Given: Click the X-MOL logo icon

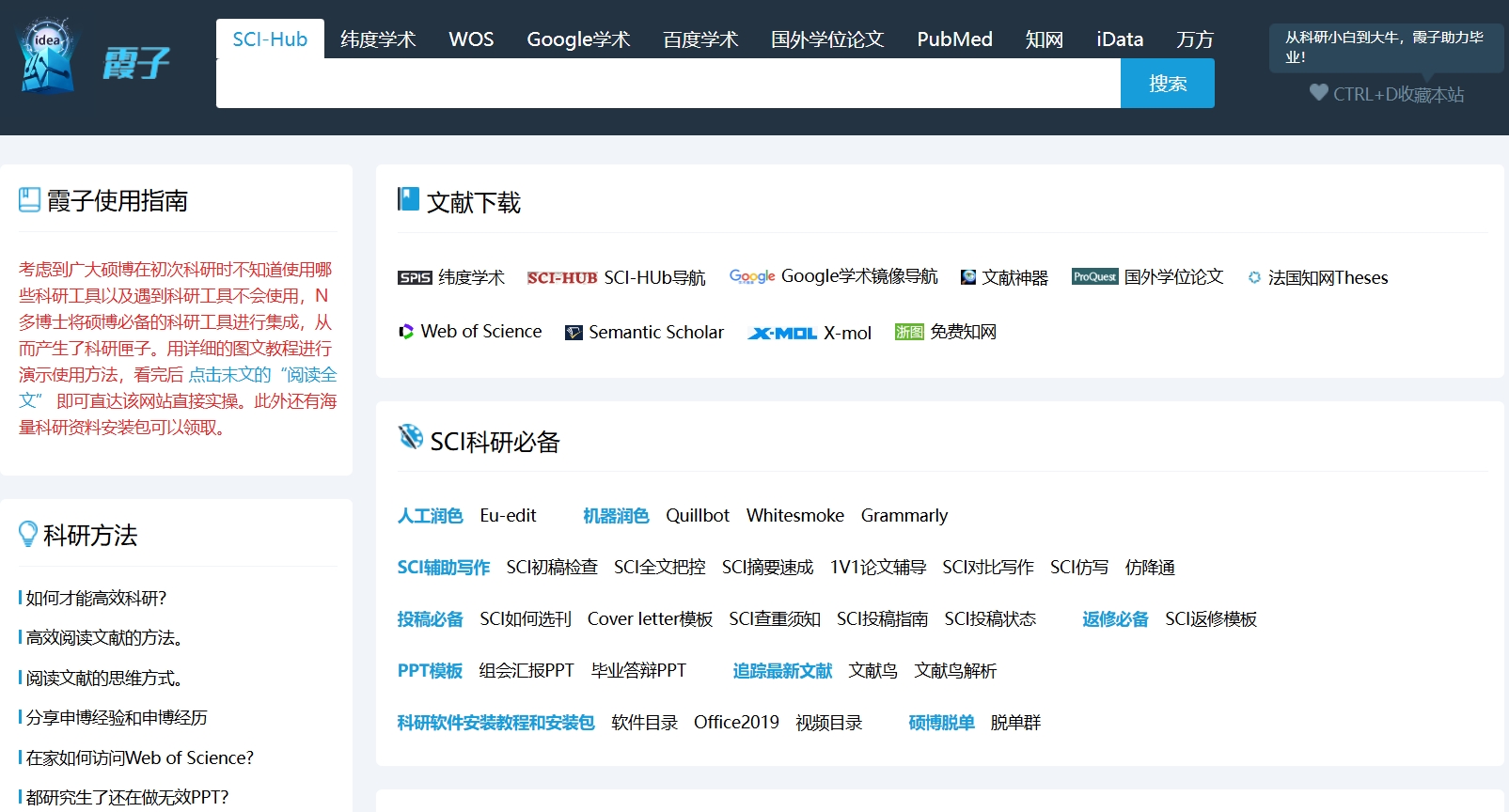Looking at the screenshot, I should [782, 333].
